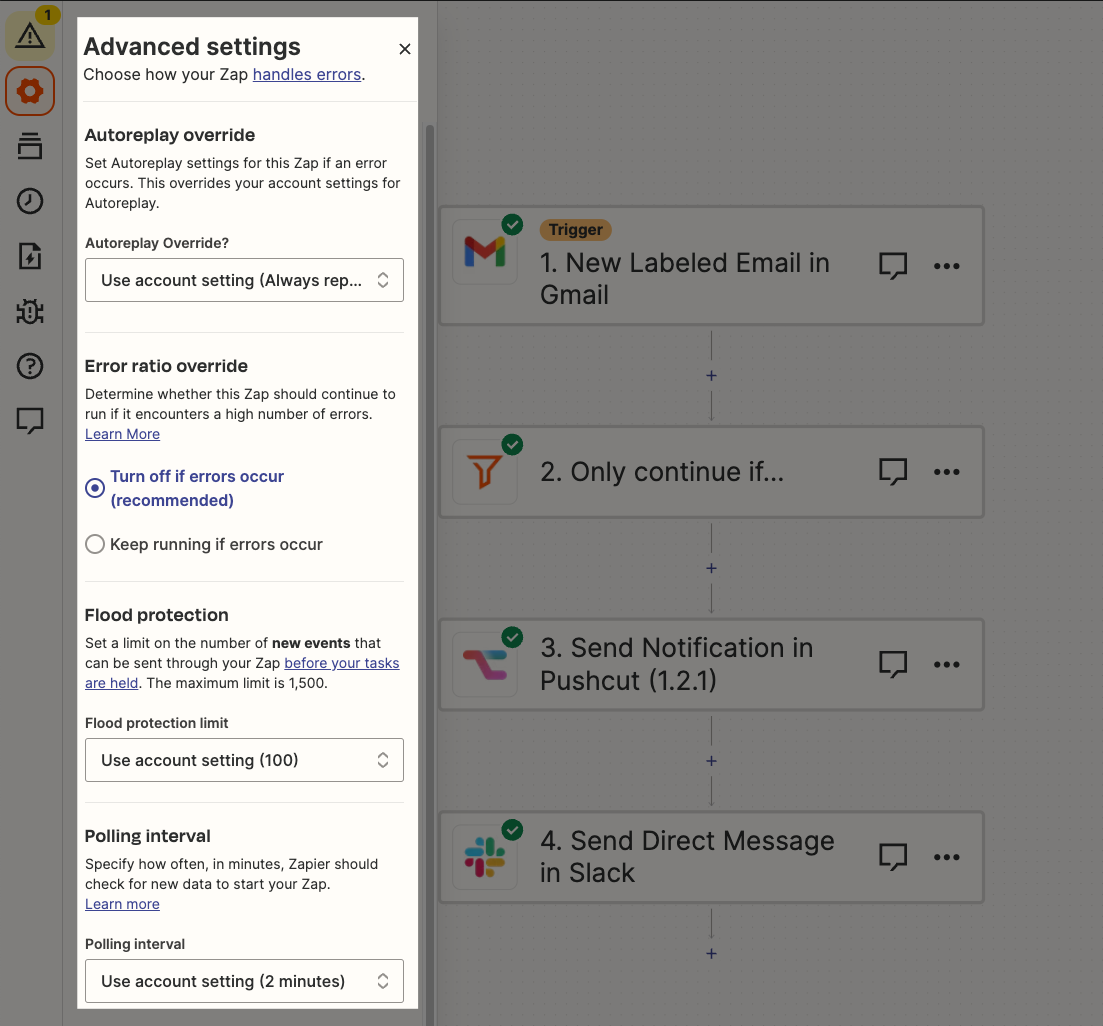Open the Flood protection limit dropdown
The image size is (1103, 1026).
pyautogui.click(x=244, y=760)
